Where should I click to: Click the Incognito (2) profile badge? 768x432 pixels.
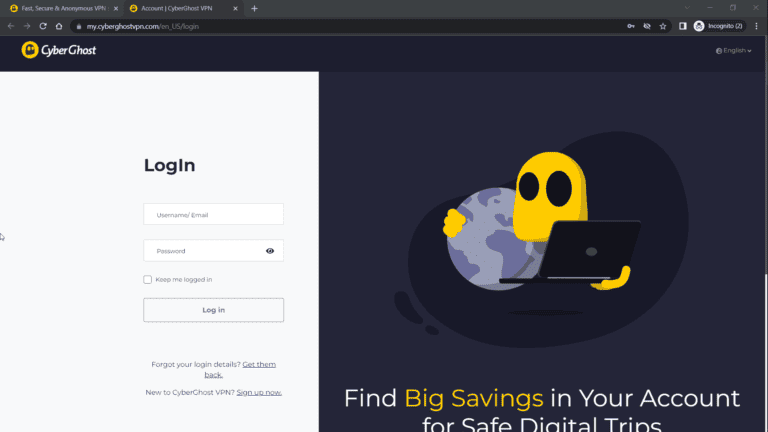click(x=719, y=26)
